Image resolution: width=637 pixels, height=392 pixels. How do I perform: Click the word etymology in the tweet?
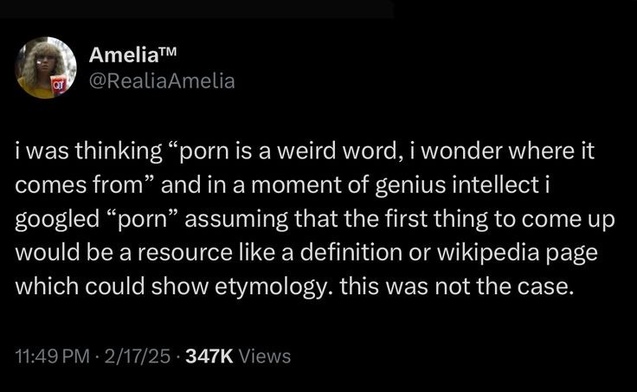coord(271,287)
